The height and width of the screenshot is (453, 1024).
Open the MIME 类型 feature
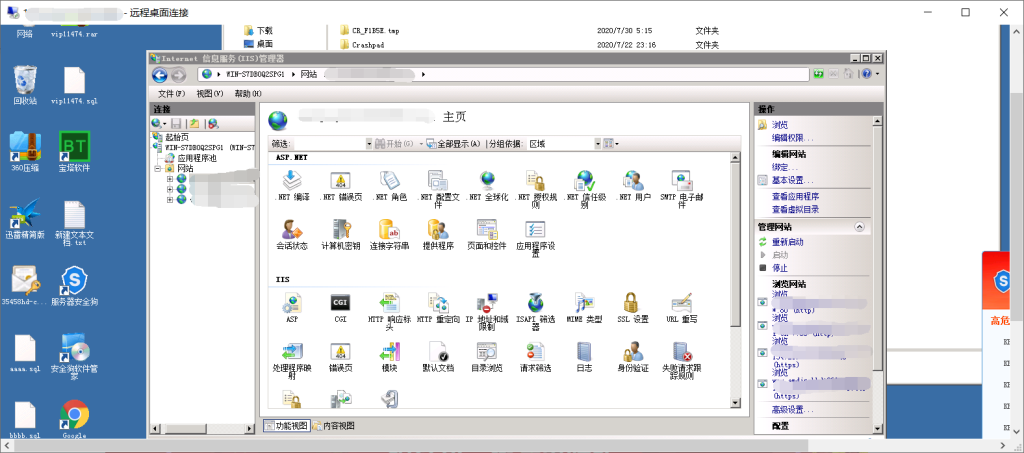[584, 308]
